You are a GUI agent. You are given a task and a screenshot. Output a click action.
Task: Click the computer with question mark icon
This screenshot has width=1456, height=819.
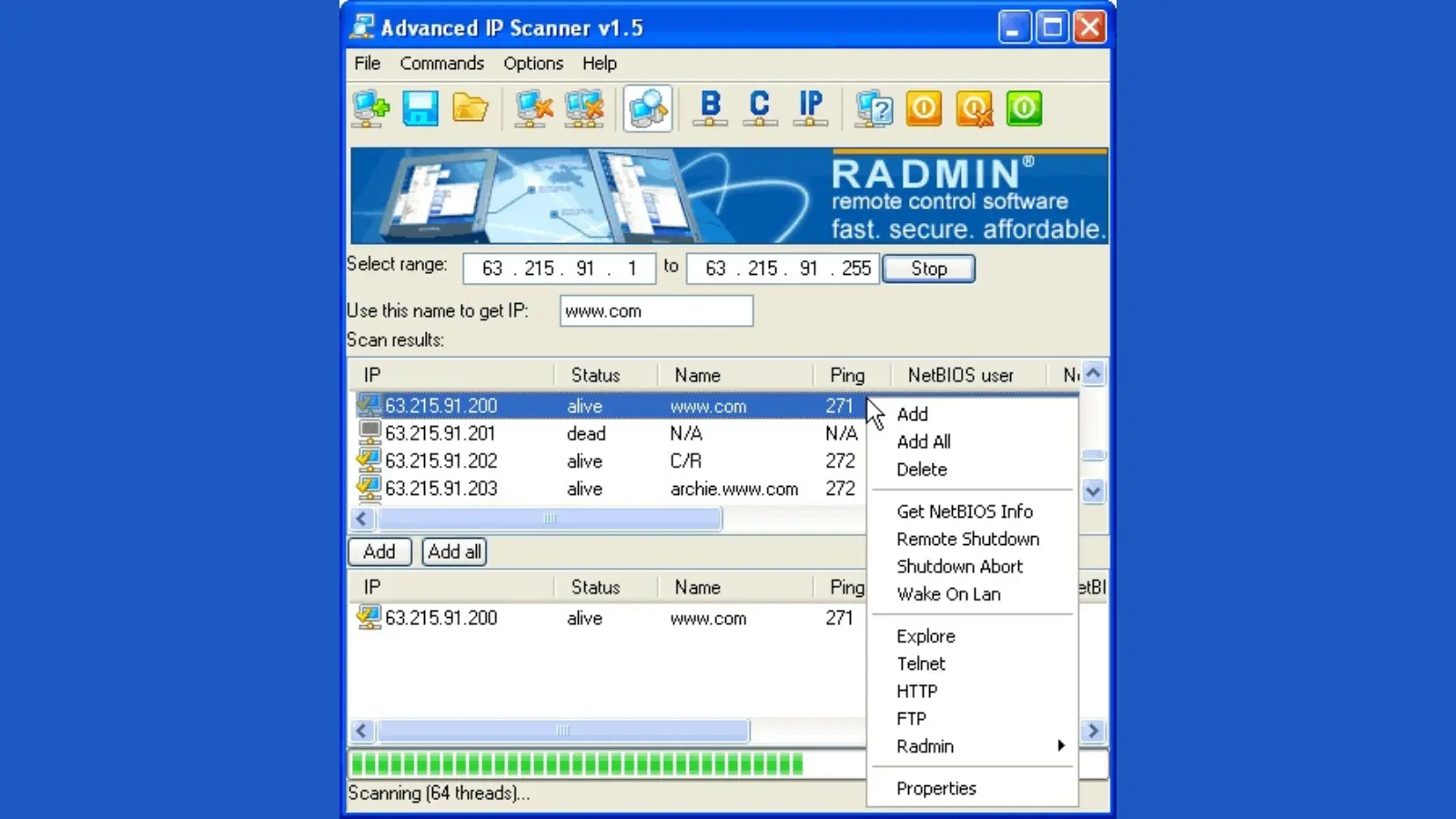(x=874, y=108)
